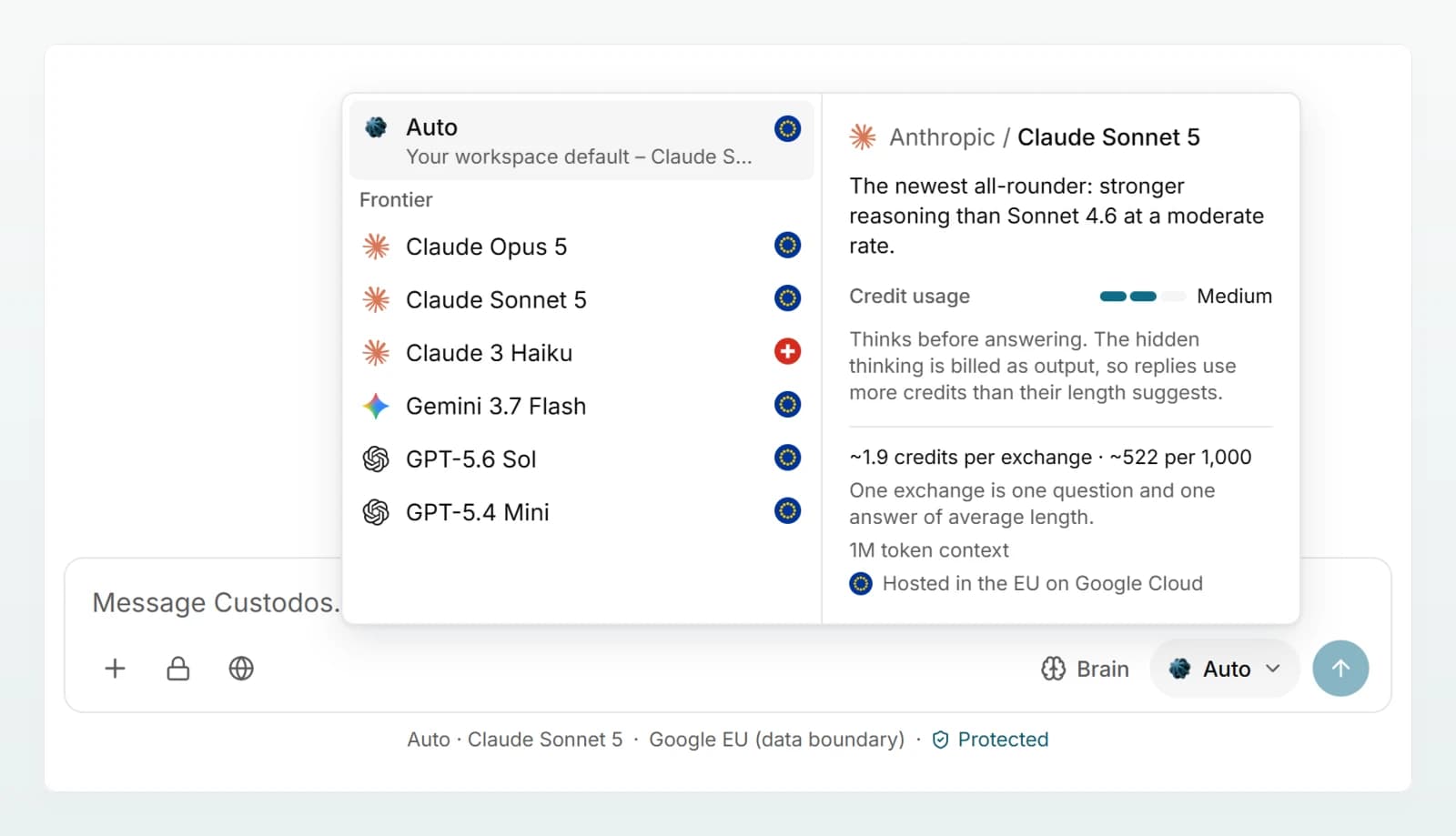1456x836 pixels.
Task: Click the globe web search icon
Action: [x=241, y=669]
